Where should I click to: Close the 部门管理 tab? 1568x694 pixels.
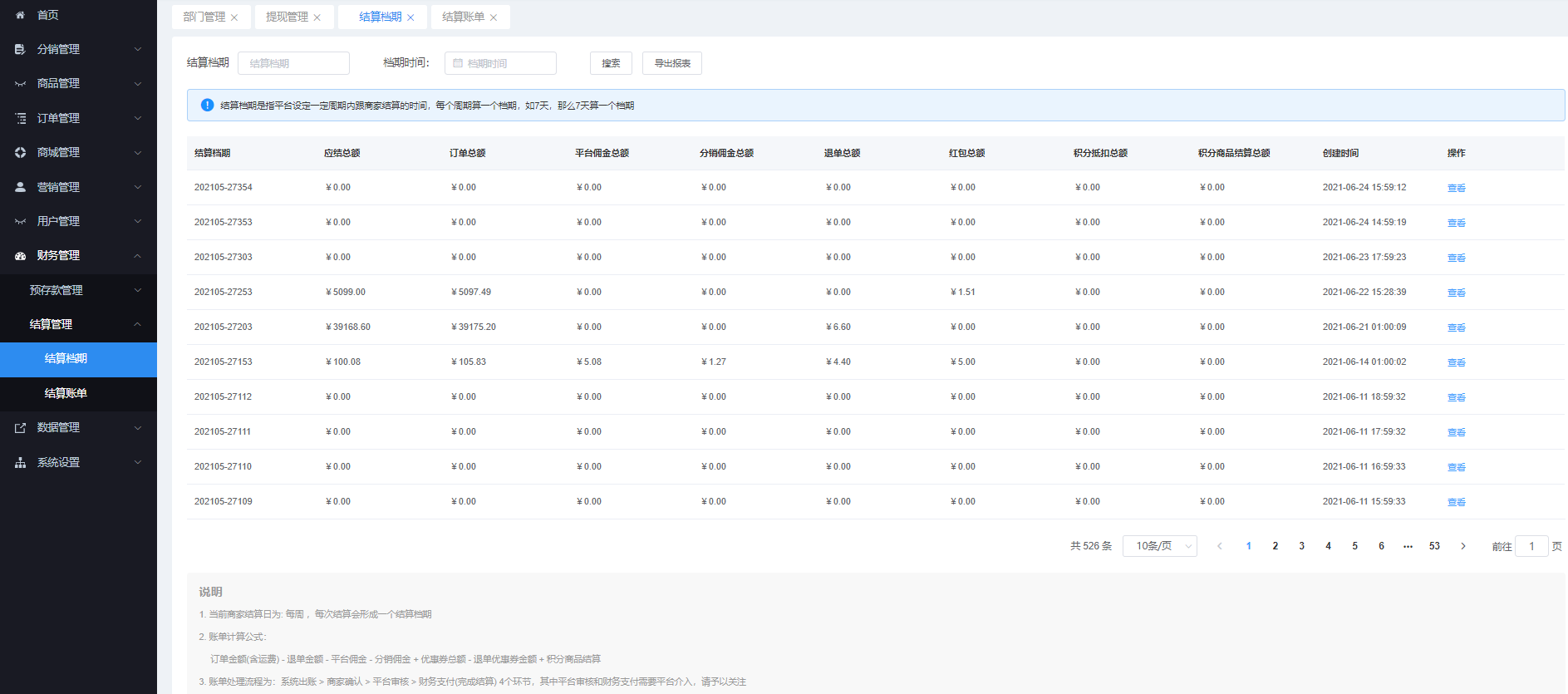tap(234, 17)
